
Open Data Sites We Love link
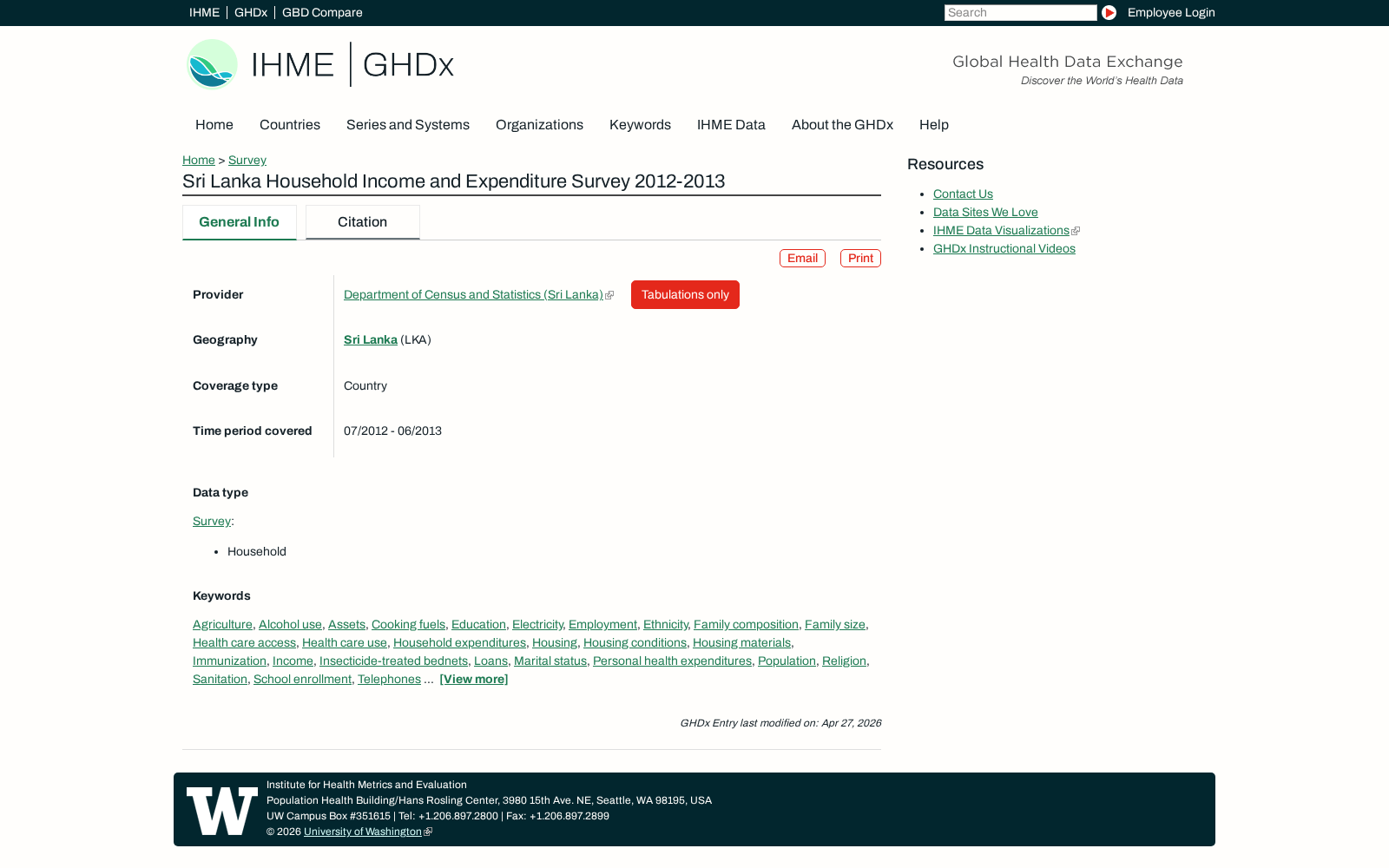point(985,213)
